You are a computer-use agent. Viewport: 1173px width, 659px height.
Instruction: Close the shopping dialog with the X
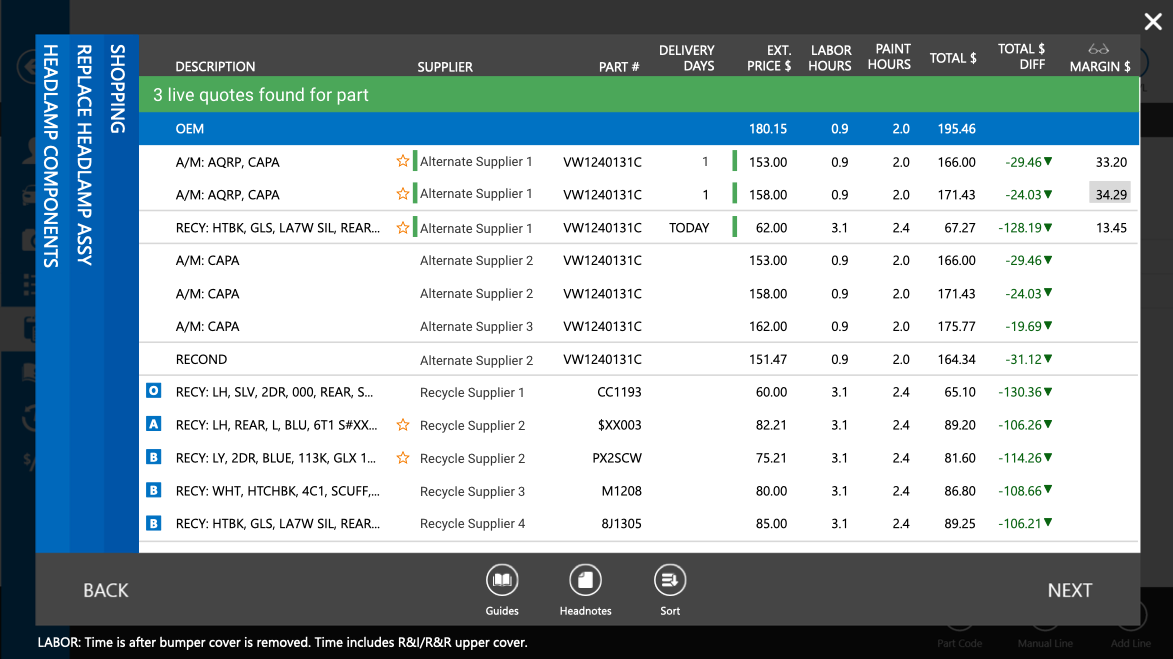pos(1153,22)
